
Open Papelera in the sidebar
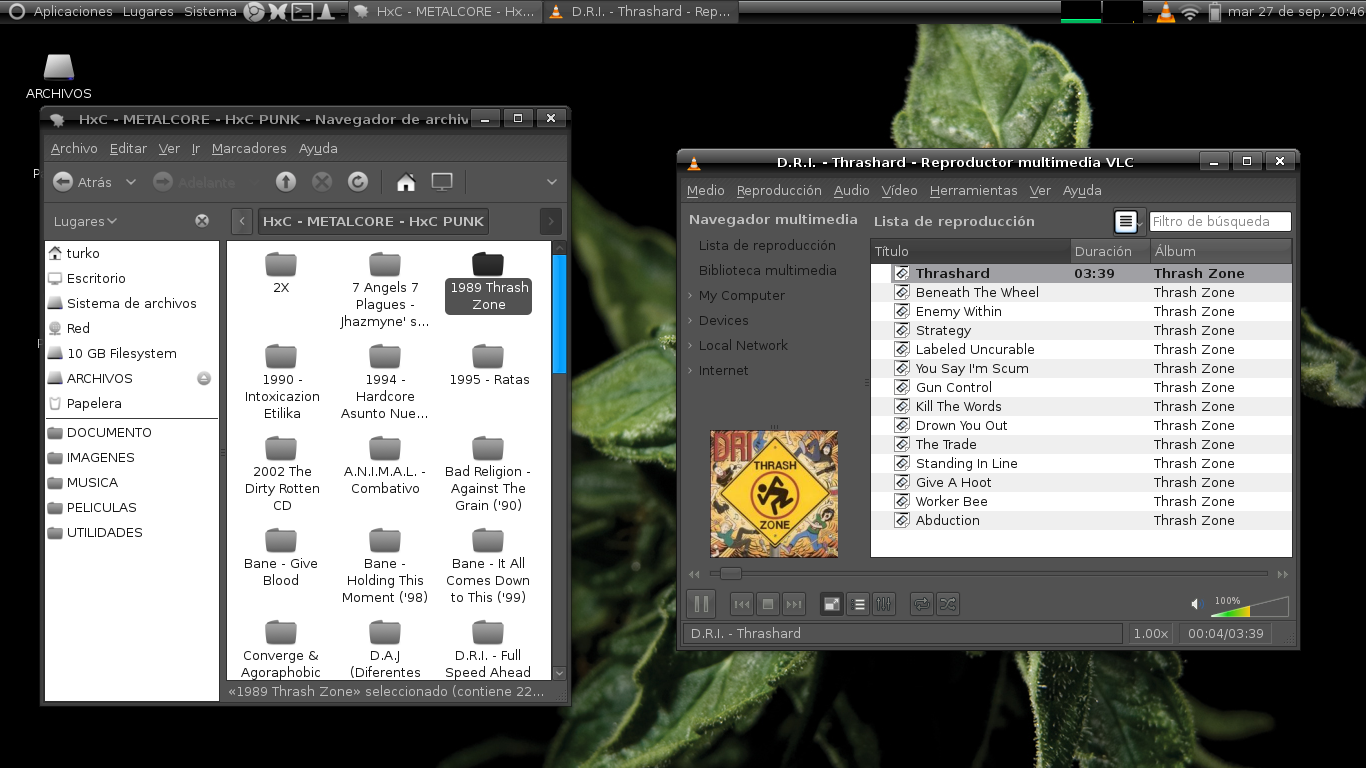[x=94, y=403]
